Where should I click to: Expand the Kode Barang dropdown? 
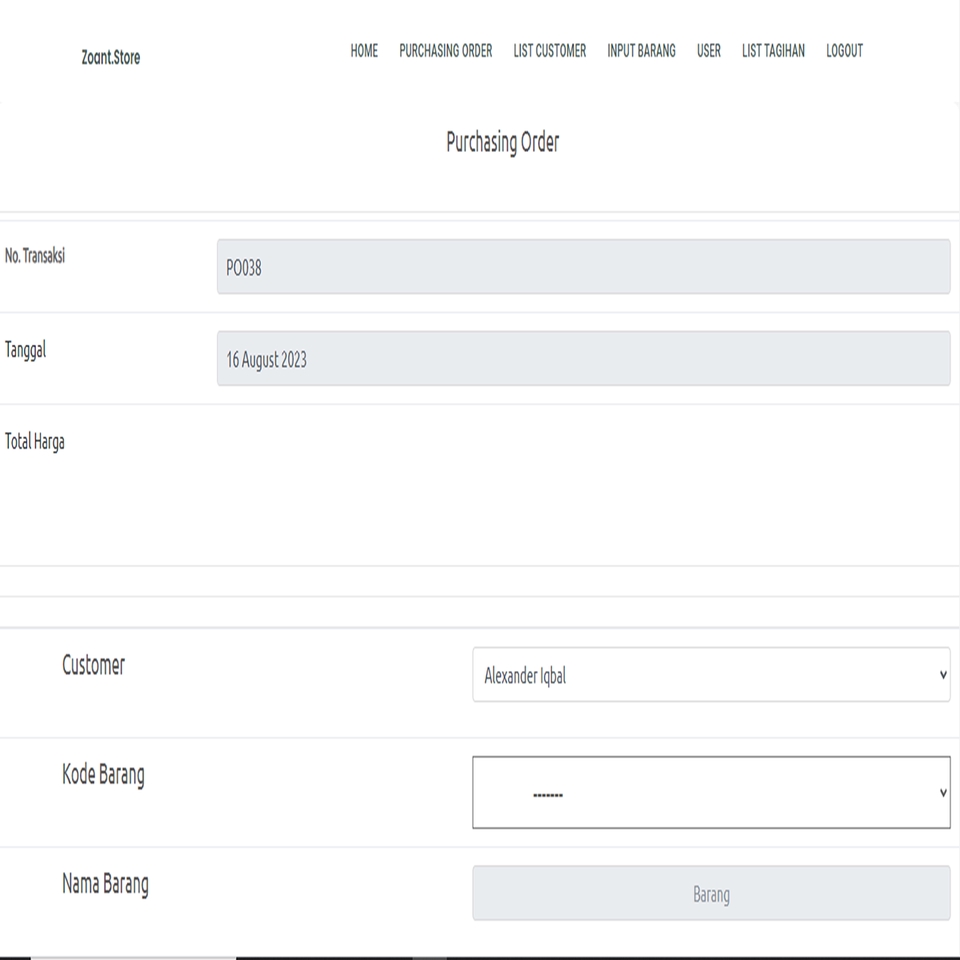[711, 792]
